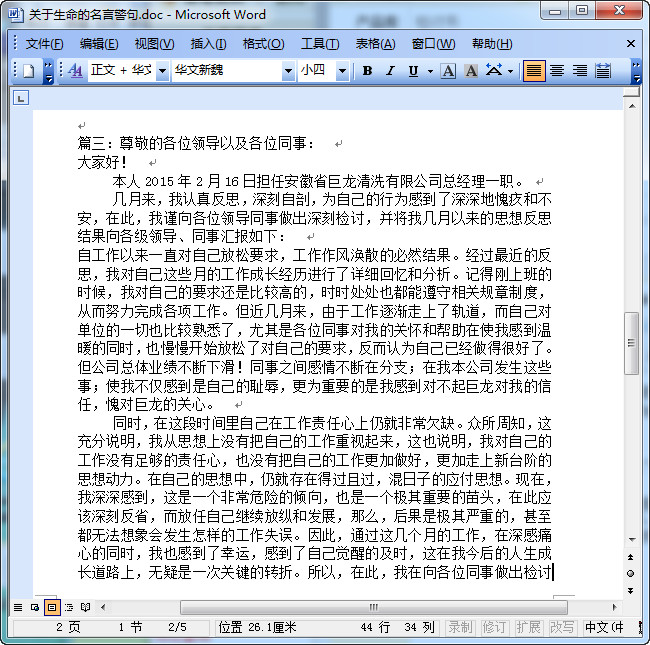Minimize the Word window
This screenshot has height=645, width=650.
pyautogui.click(x=555, y=11)
